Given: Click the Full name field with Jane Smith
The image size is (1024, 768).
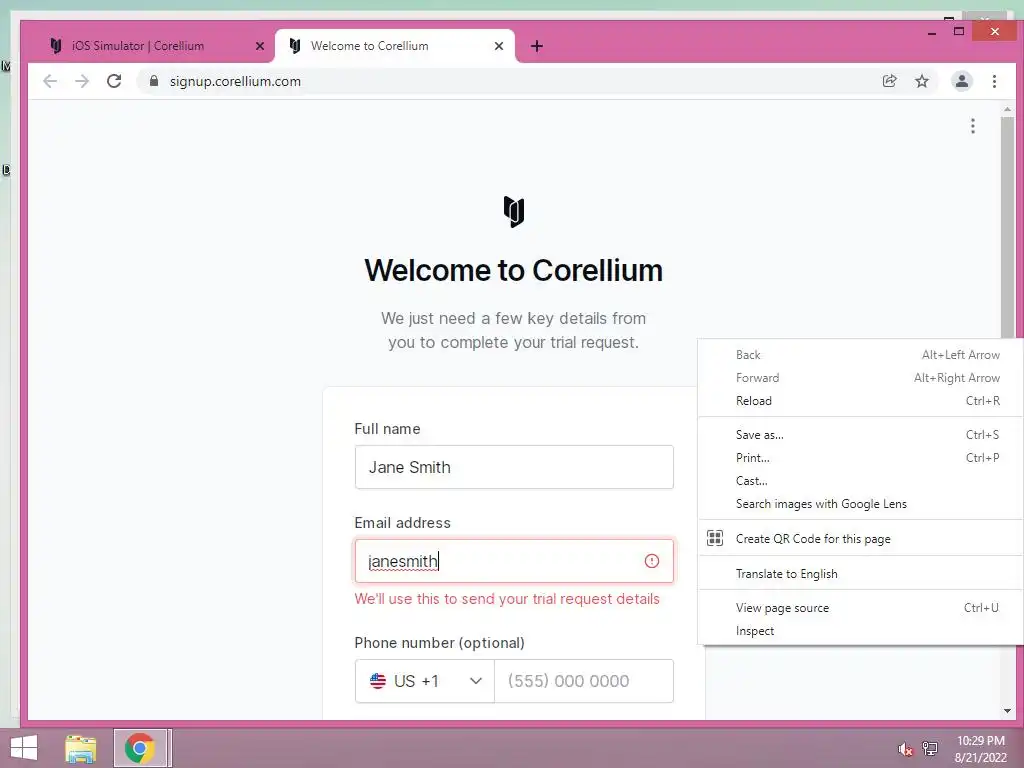Looking at the screenshot, I should click(514, 467).
